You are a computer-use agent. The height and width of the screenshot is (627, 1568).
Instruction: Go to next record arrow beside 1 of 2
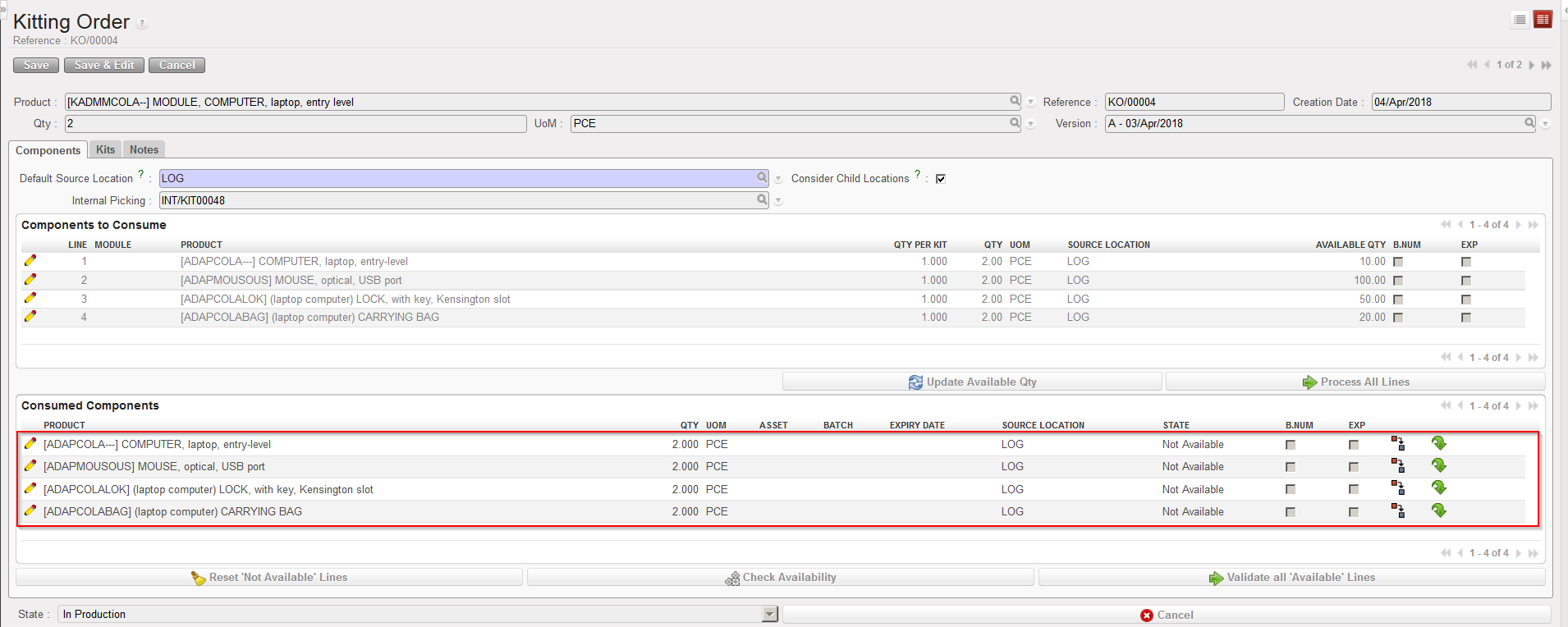click(x=1532, y=65)
